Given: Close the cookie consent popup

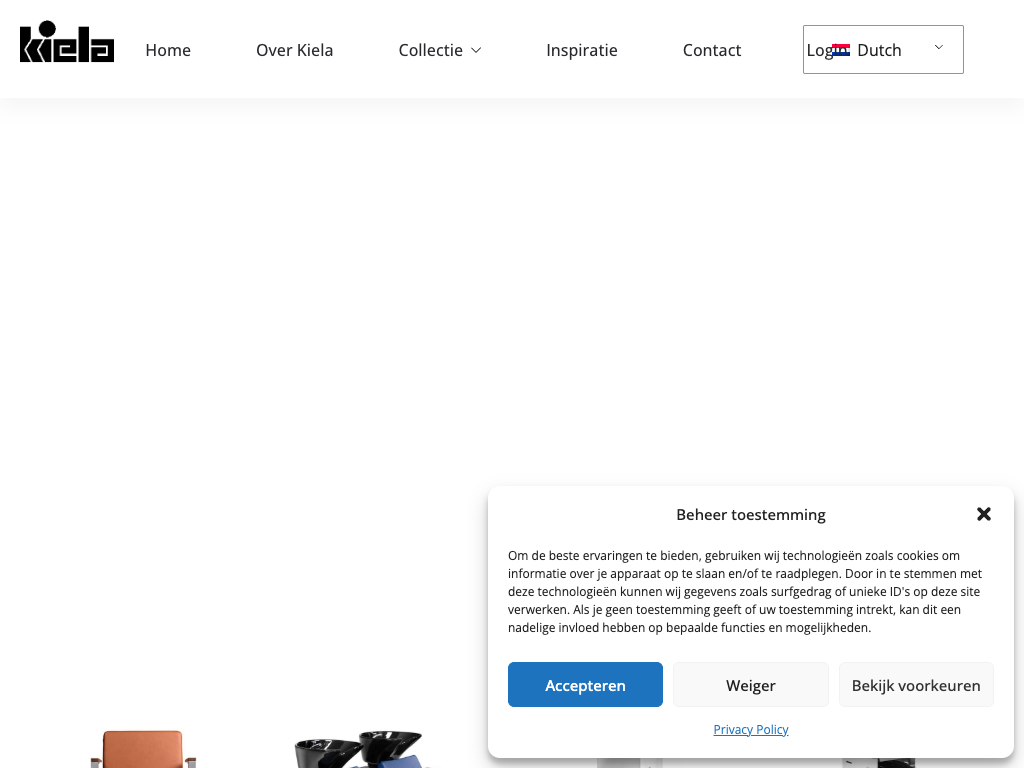Looking at the screenshot, I should [x=984, y=514].
